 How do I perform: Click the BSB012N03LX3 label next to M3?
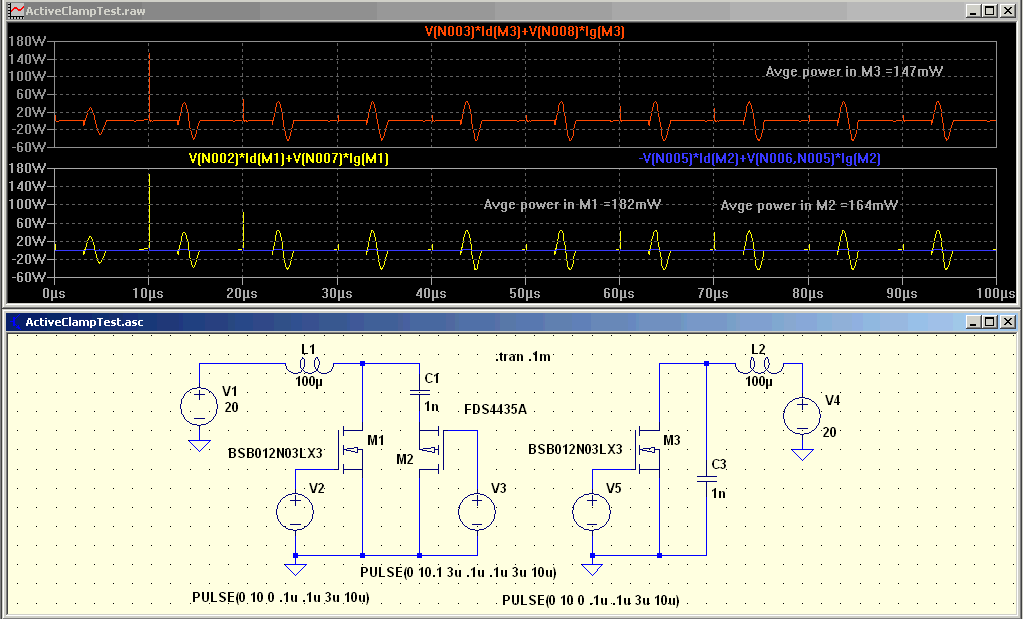pyautogui.click(x=575, y=449)
